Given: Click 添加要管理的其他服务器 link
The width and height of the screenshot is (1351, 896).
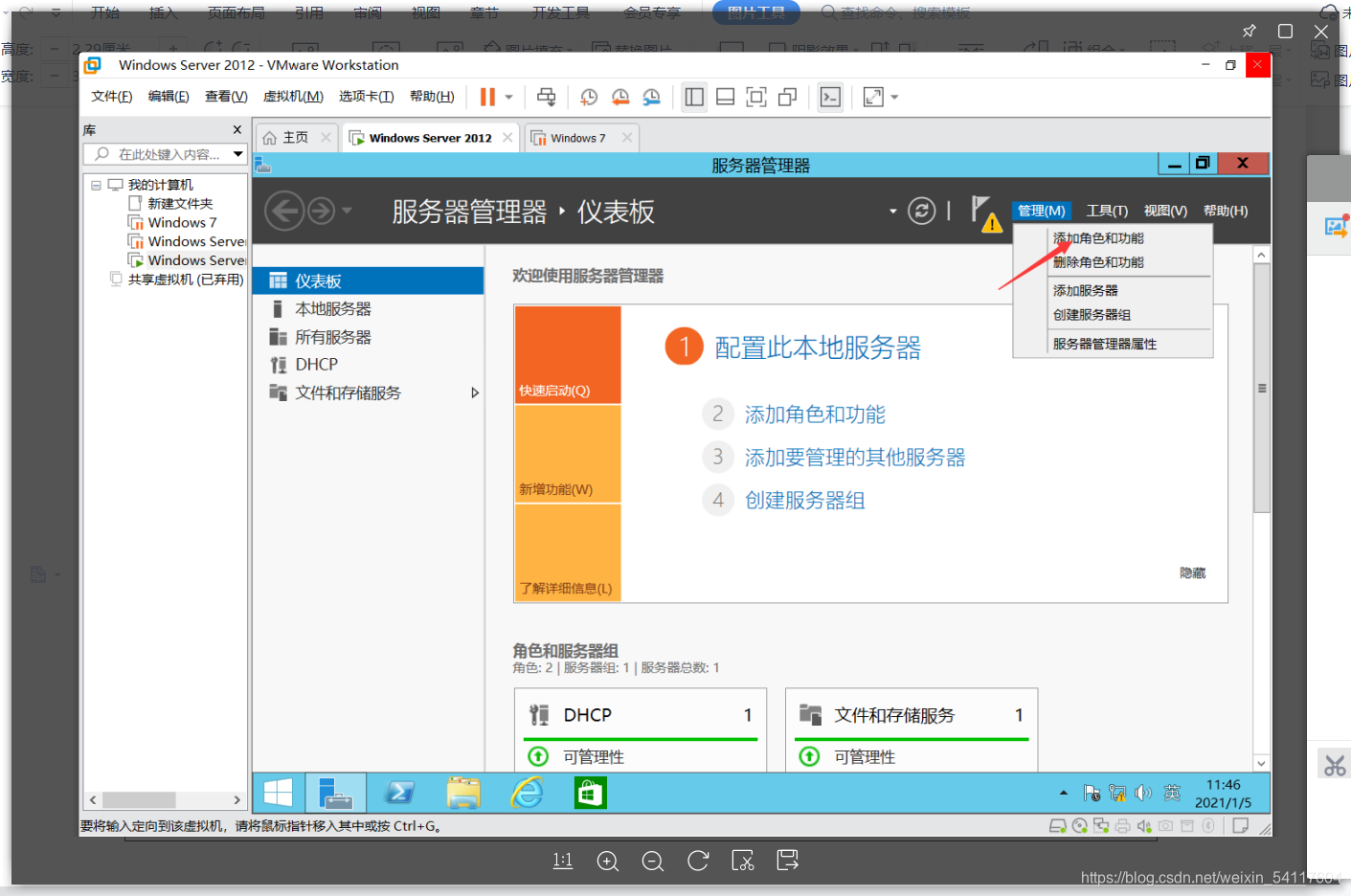Looking at the screenshot, I should coord(855,458).
